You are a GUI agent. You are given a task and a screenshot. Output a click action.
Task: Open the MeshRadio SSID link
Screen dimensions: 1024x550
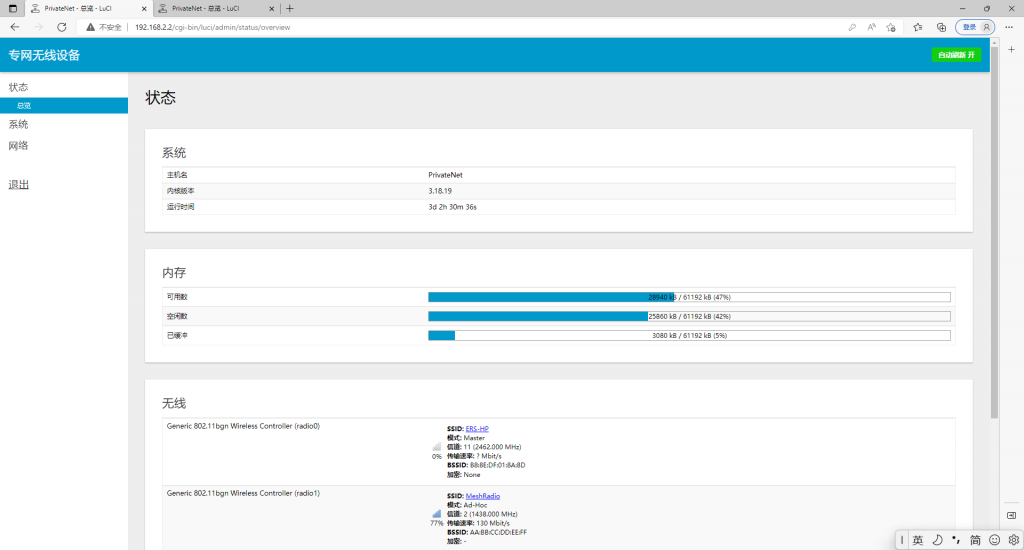click(x=483, y=496)
